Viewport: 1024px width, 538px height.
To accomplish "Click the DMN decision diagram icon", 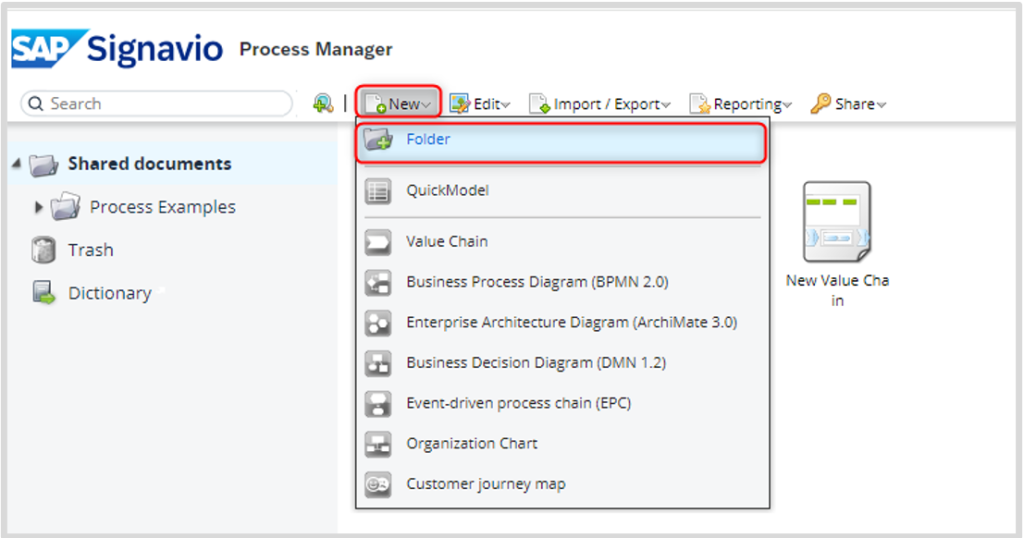I will pos(378,364).
